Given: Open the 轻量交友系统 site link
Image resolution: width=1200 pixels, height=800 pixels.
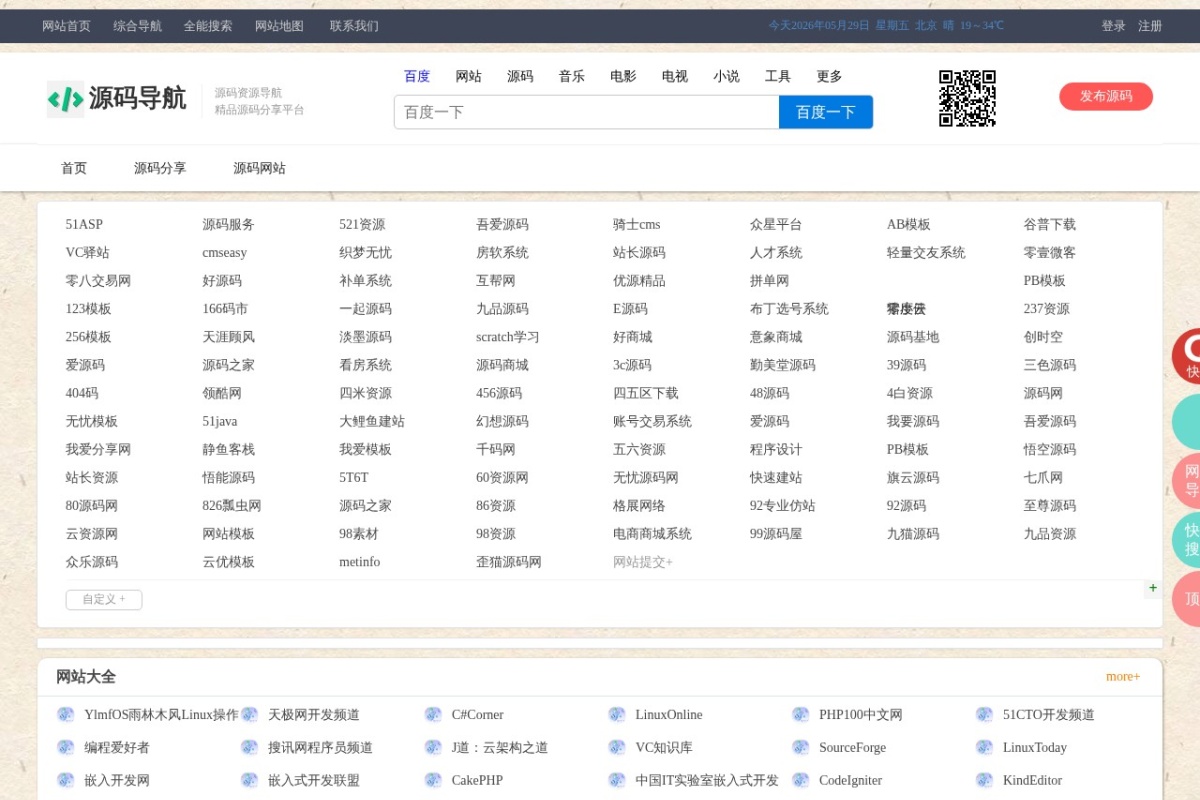Looking at the screenshot, I should (x=926, y=253).
